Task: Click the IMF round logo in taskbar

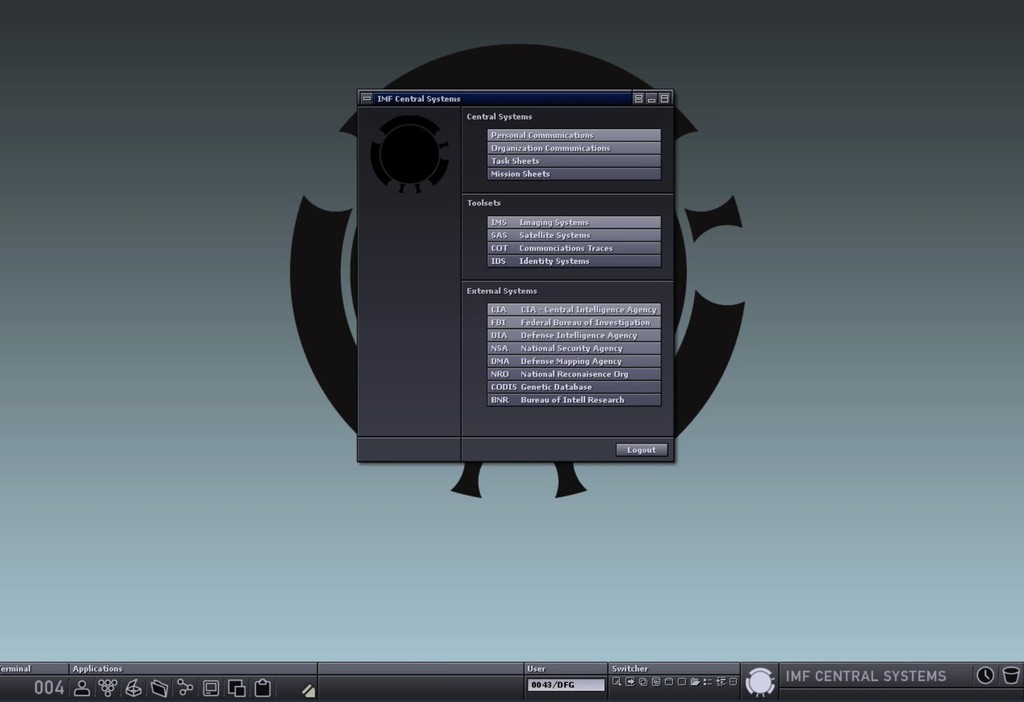Action: click(x=760, y=682)
